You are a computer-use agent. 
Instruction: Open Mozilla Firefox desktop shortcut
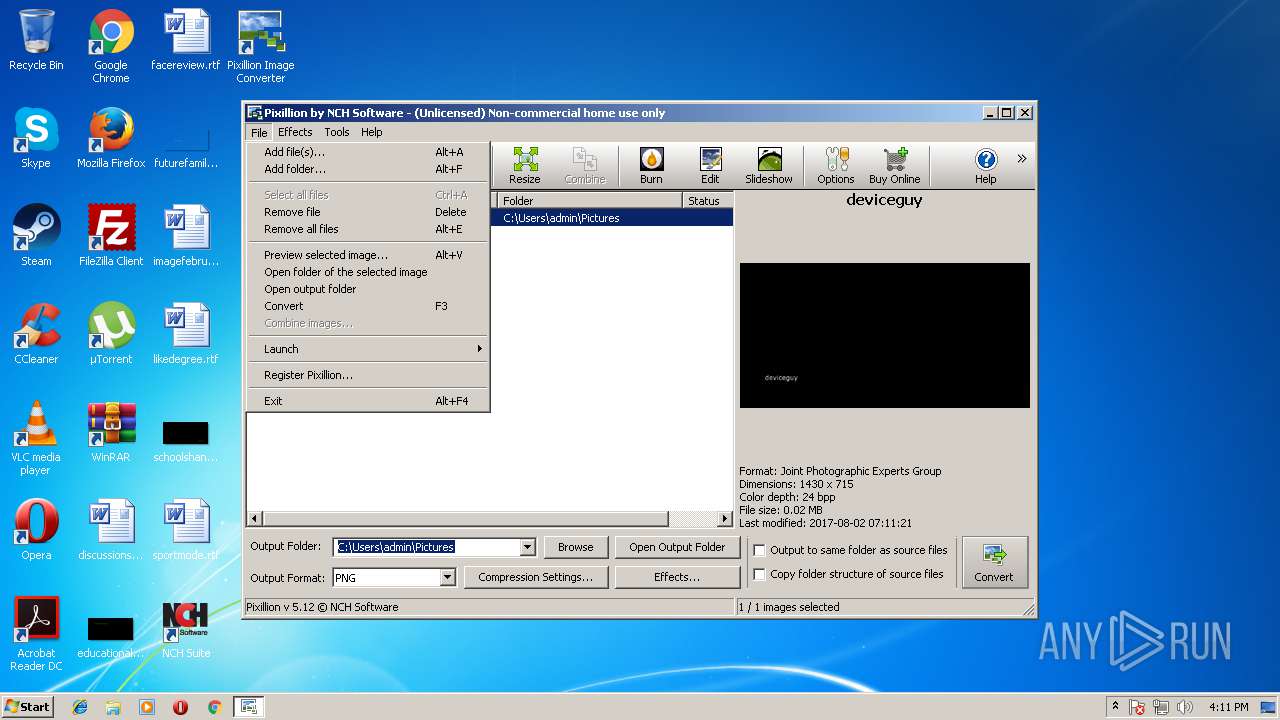111,139
